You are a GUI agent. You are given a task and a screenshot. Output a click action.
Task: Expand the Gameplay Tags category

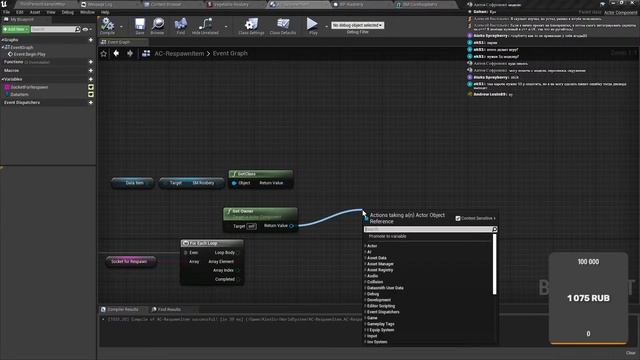pos(365,324)
